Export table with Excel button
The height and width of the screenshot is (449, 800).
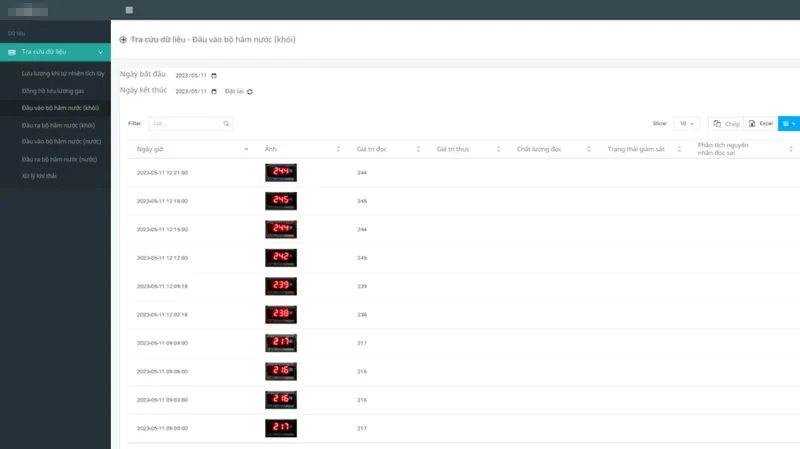(x=761, y=123)
